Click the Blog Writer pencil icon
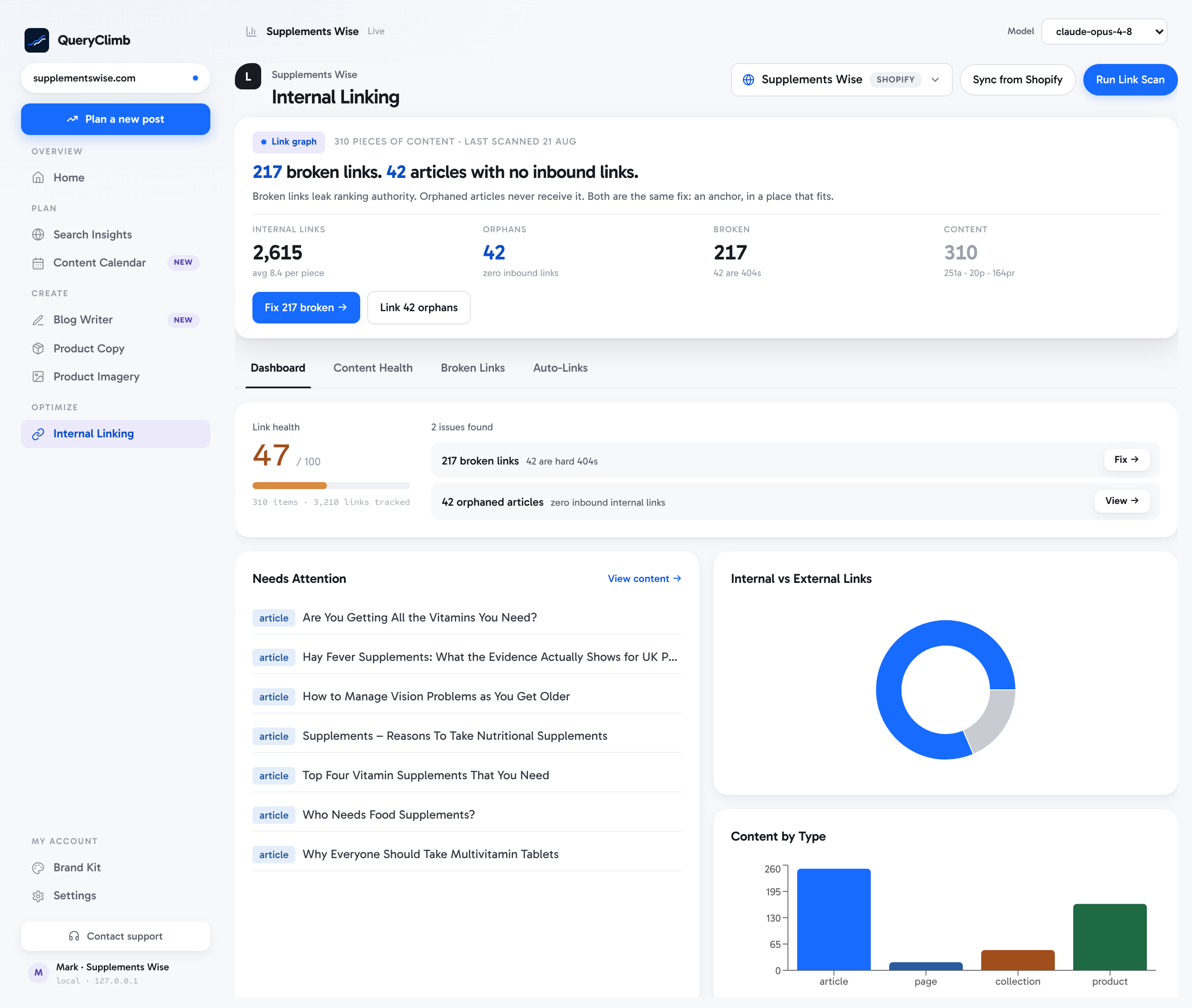1192x1008 pixels. click(38, 320)
